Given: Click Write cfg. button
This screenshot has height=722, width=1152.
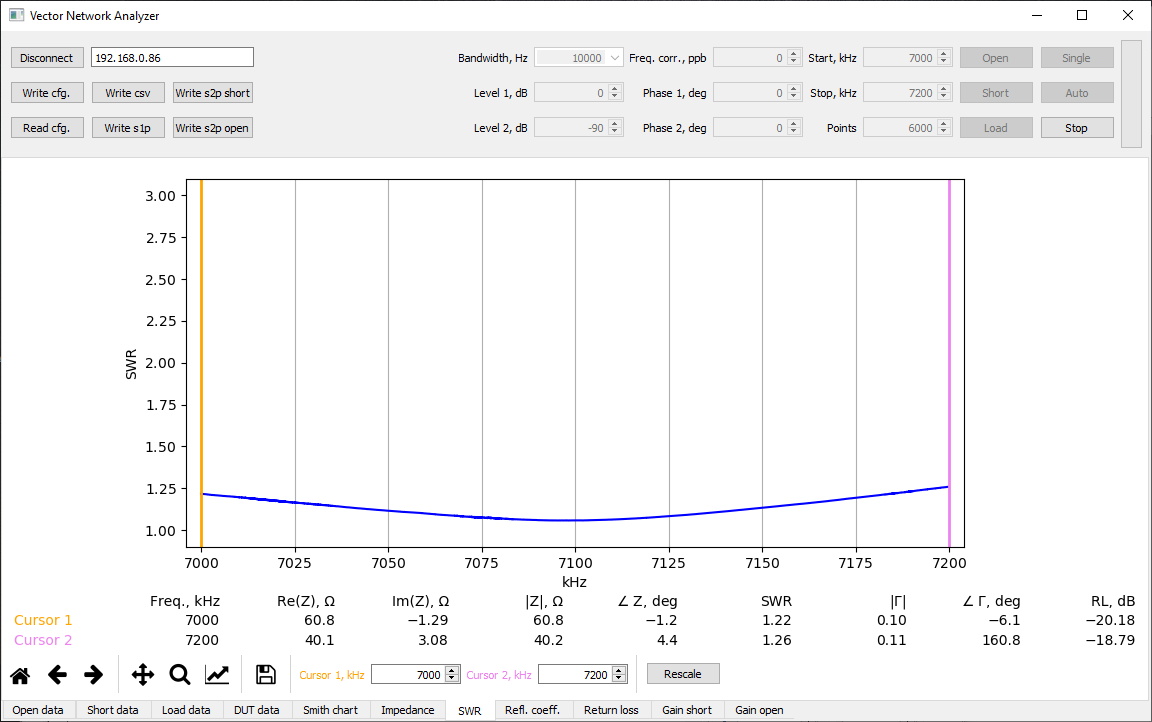Looking at the screenshot, I should [x=47, y=93].
